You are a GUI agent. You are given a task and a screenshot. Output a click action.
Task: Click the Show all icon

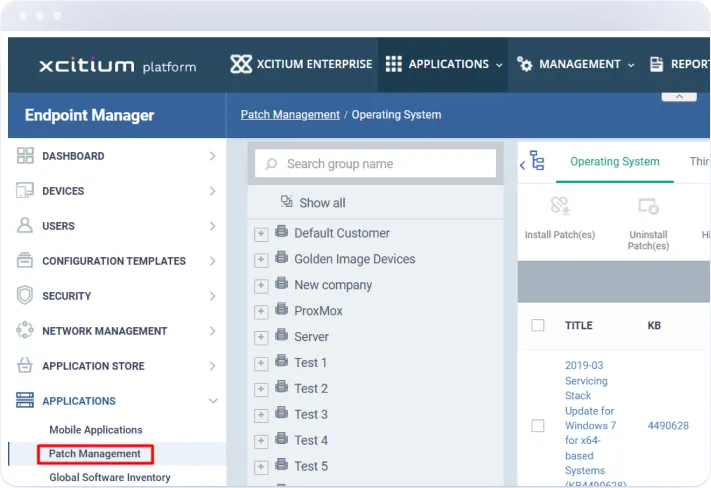(x=286, y=201)
